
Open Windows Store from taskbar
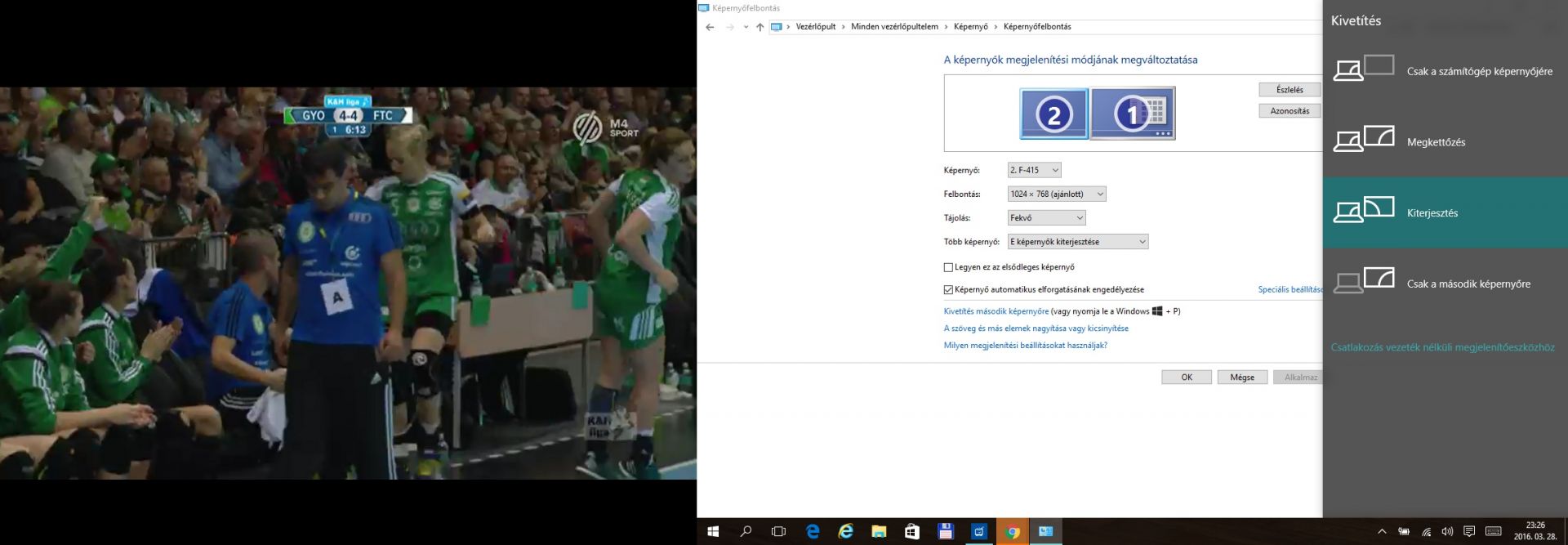click(912, 532)
